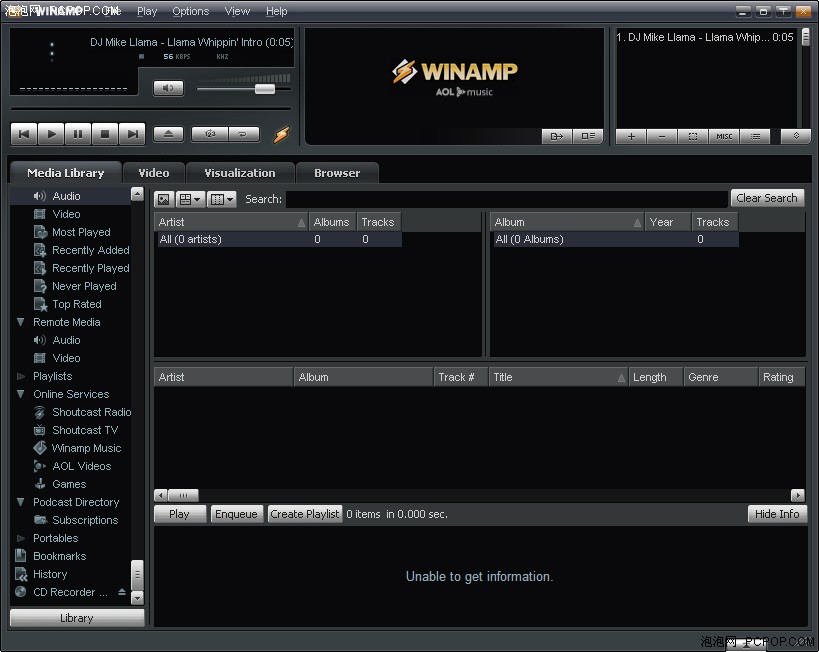Click the Clear Search button
The width and height of the screenshot is (819, 652).
point(767,198)
